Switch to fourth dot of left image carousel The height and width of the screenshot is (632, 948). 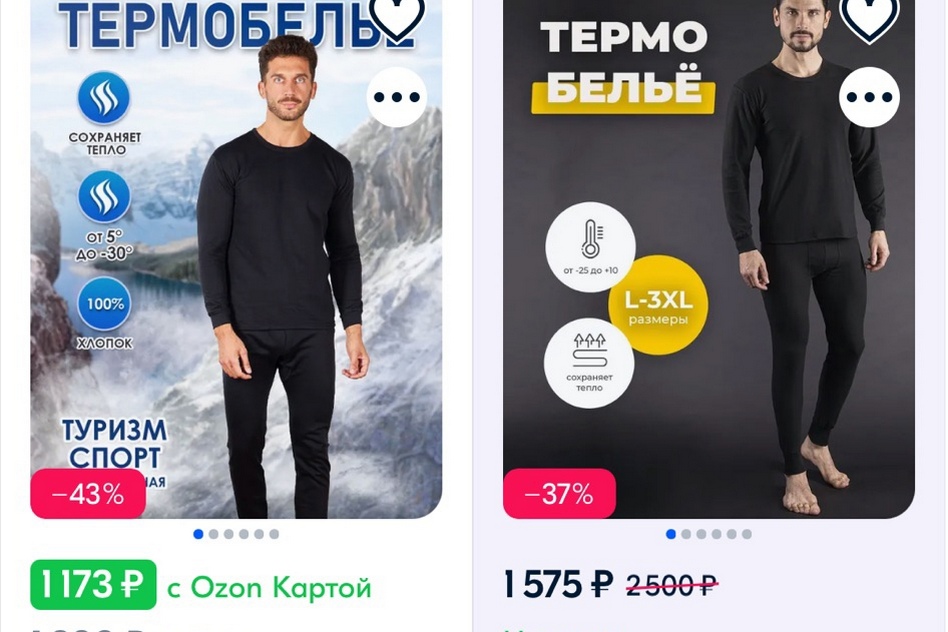244,534
